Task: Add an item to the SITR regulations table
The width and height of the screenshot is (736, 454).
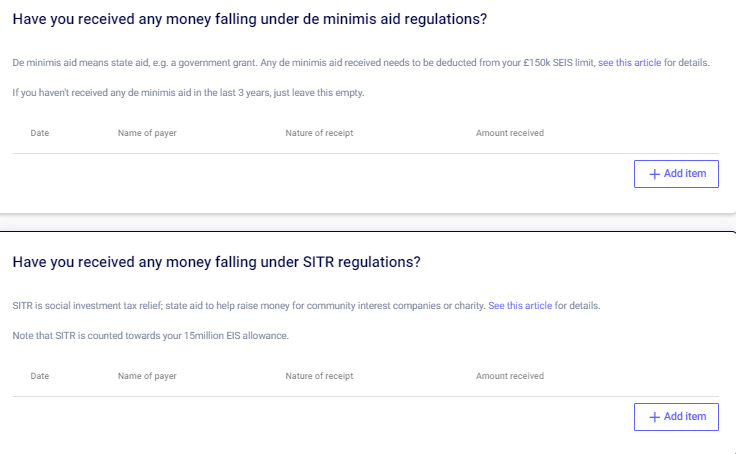Action: pyautogui.click(x=676, y=417)
